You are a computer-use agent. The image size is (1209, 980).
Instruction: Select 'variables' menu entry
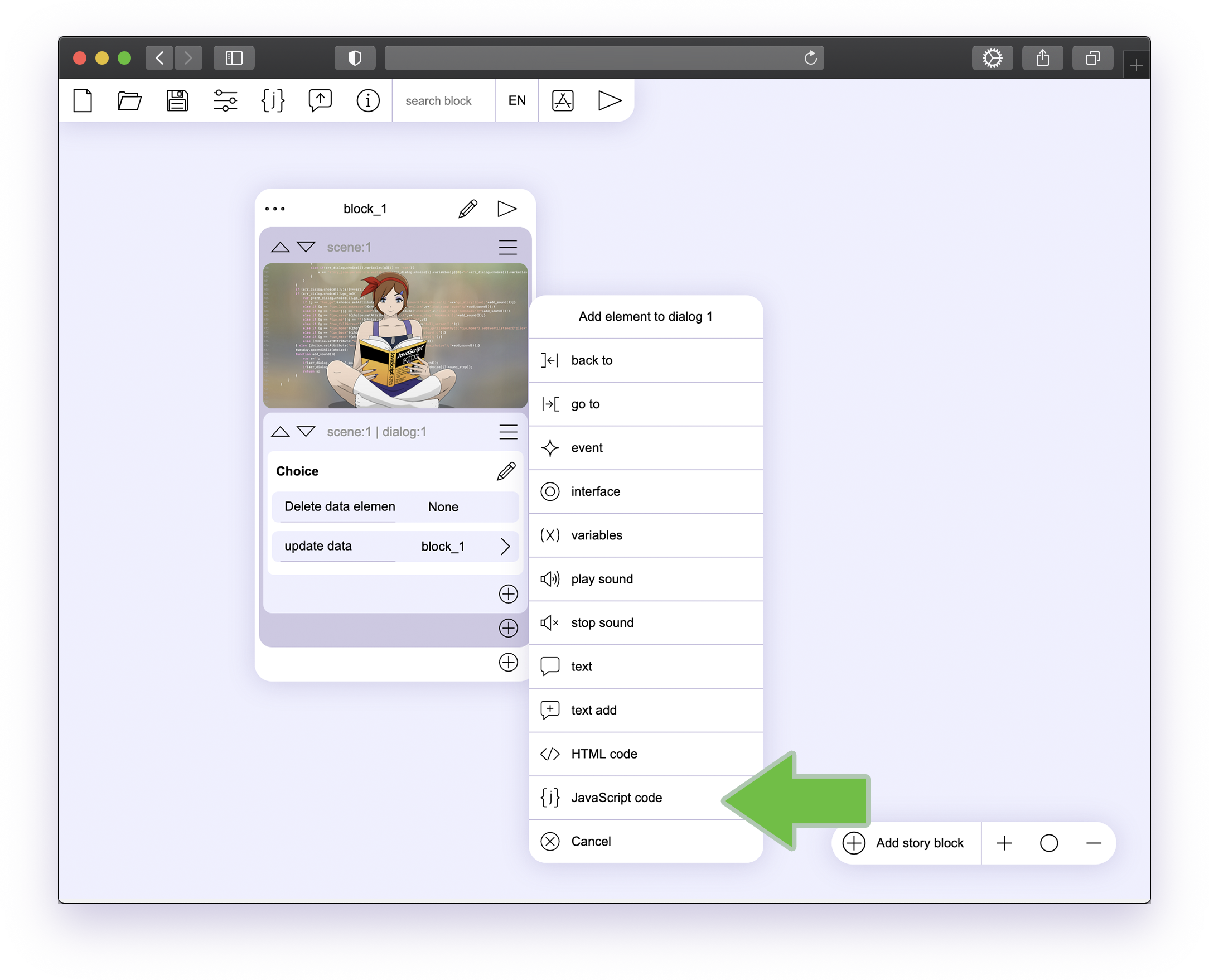(646, 535)
